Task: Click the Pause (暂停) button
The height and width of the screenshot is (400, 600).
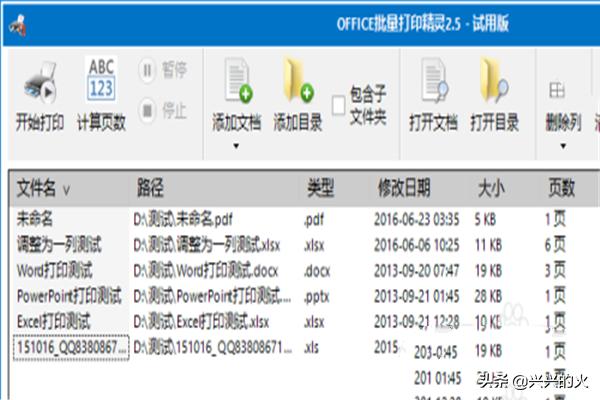Action: (x=162, y=70)
